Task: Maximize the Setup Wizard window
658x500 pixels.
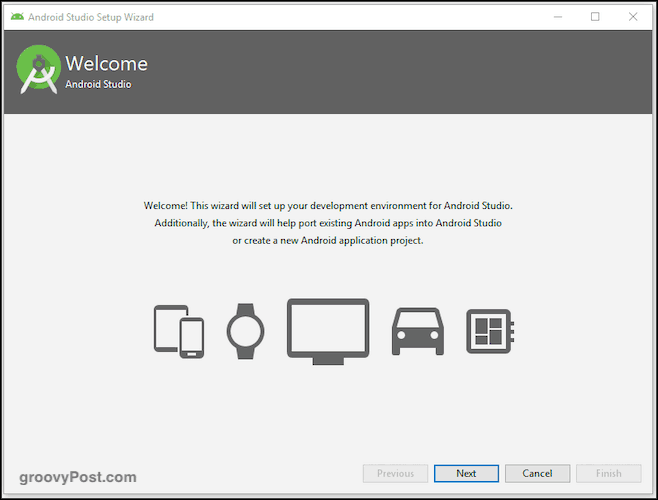Action: tap(595, 17)
